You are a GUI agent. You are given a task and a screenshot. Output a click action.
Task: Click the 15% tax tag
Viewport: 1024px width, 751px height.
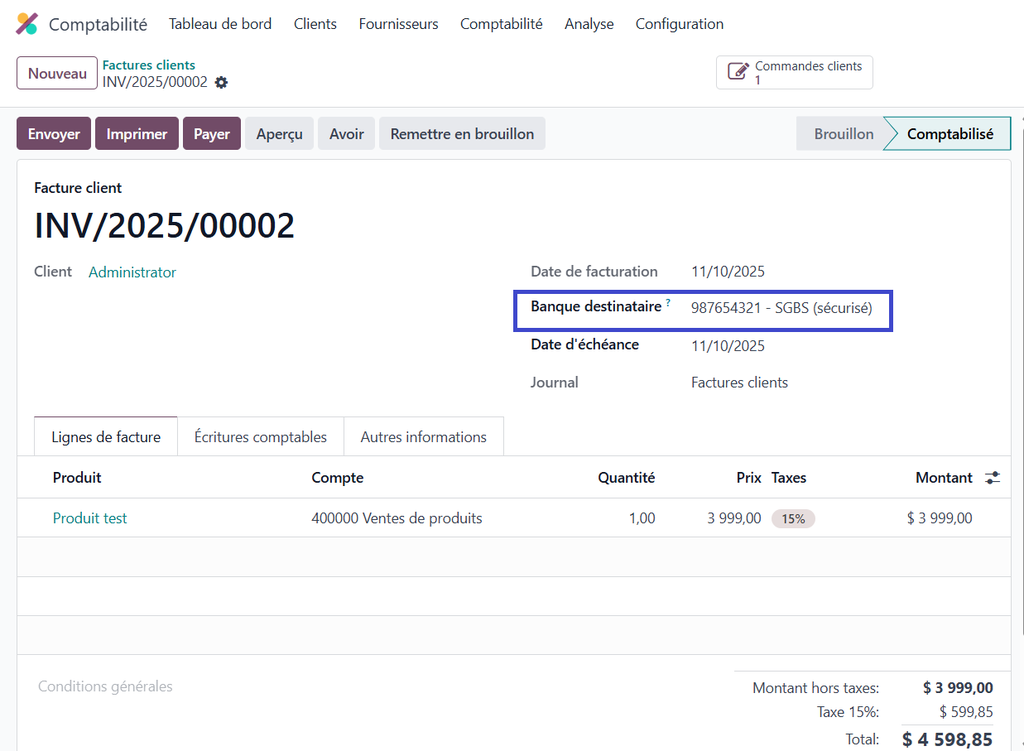point(793,519)
